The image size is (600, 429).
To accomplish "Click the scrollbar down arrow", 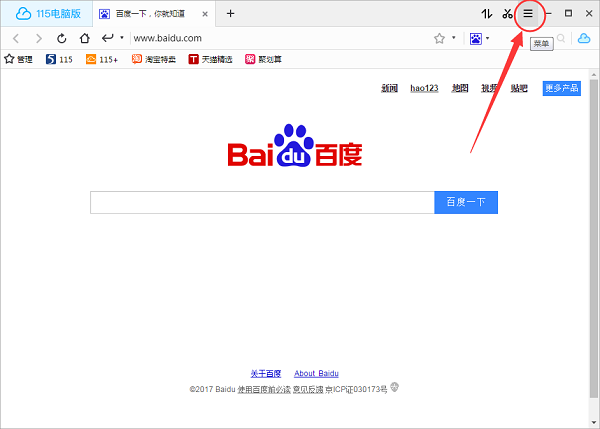I will click(593, 423).
